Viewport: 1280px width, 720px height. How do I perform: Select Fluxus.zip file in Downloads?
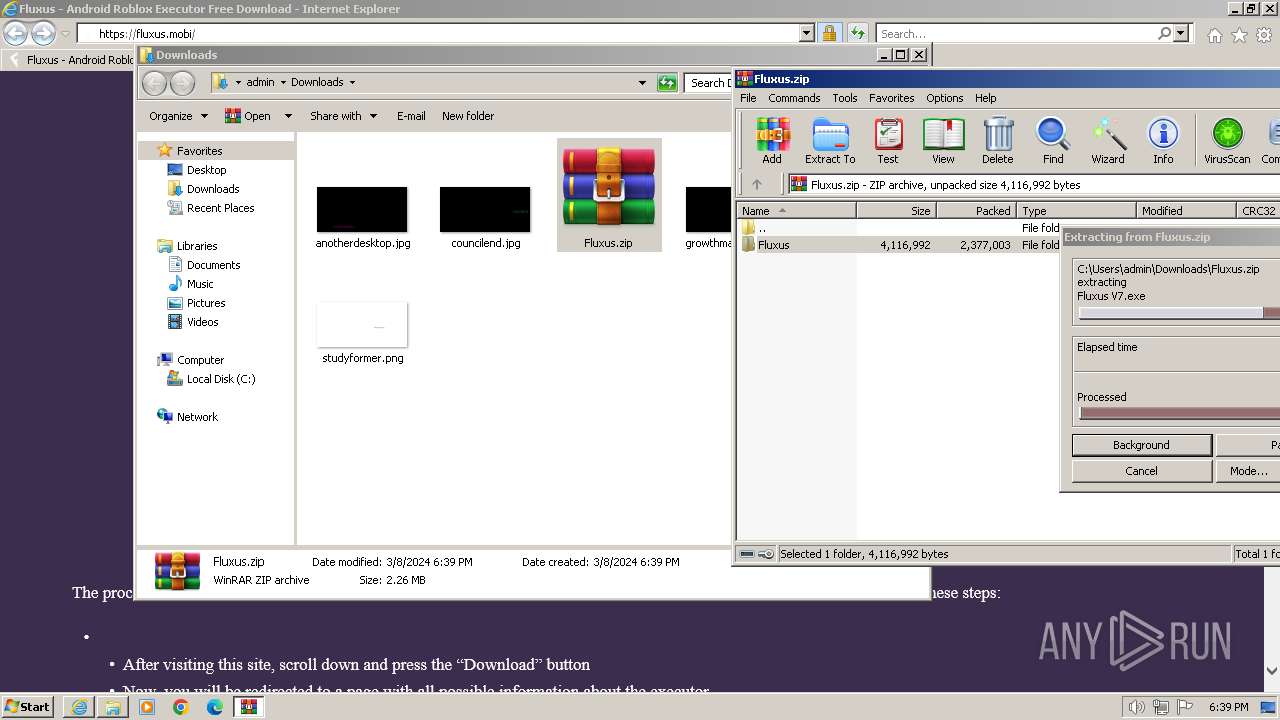[x=609, y=195]
